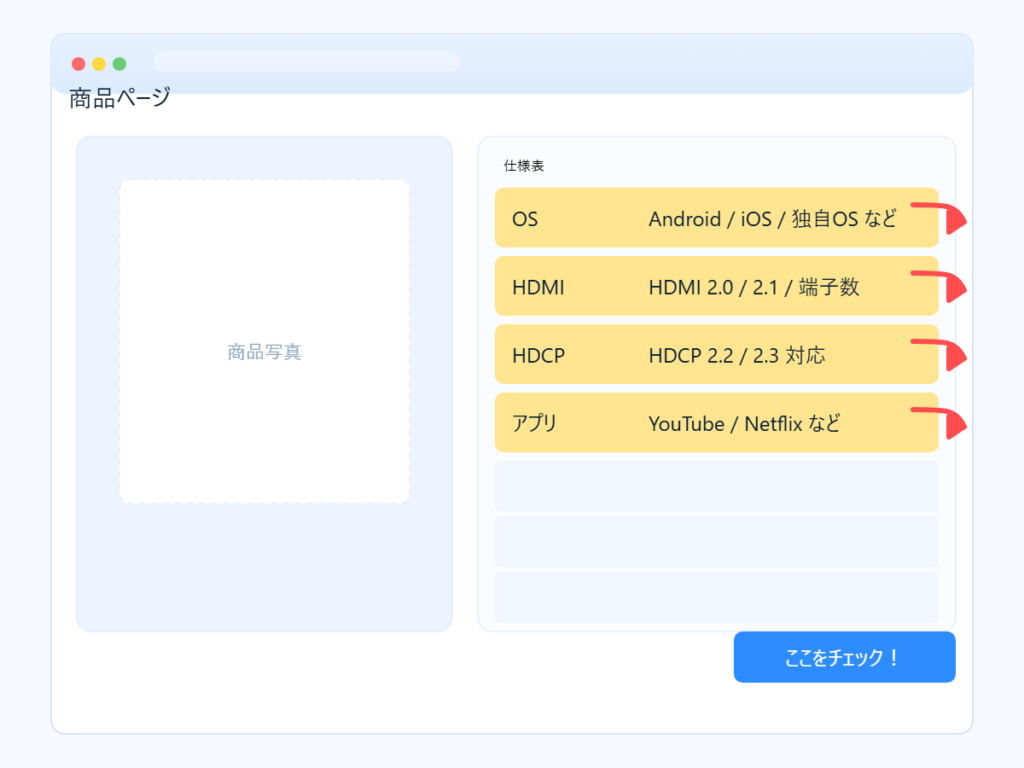The height and width of the screenshot is (768, 1024).
Task: Click the yellow window dot
Action: tap(99, 64)
